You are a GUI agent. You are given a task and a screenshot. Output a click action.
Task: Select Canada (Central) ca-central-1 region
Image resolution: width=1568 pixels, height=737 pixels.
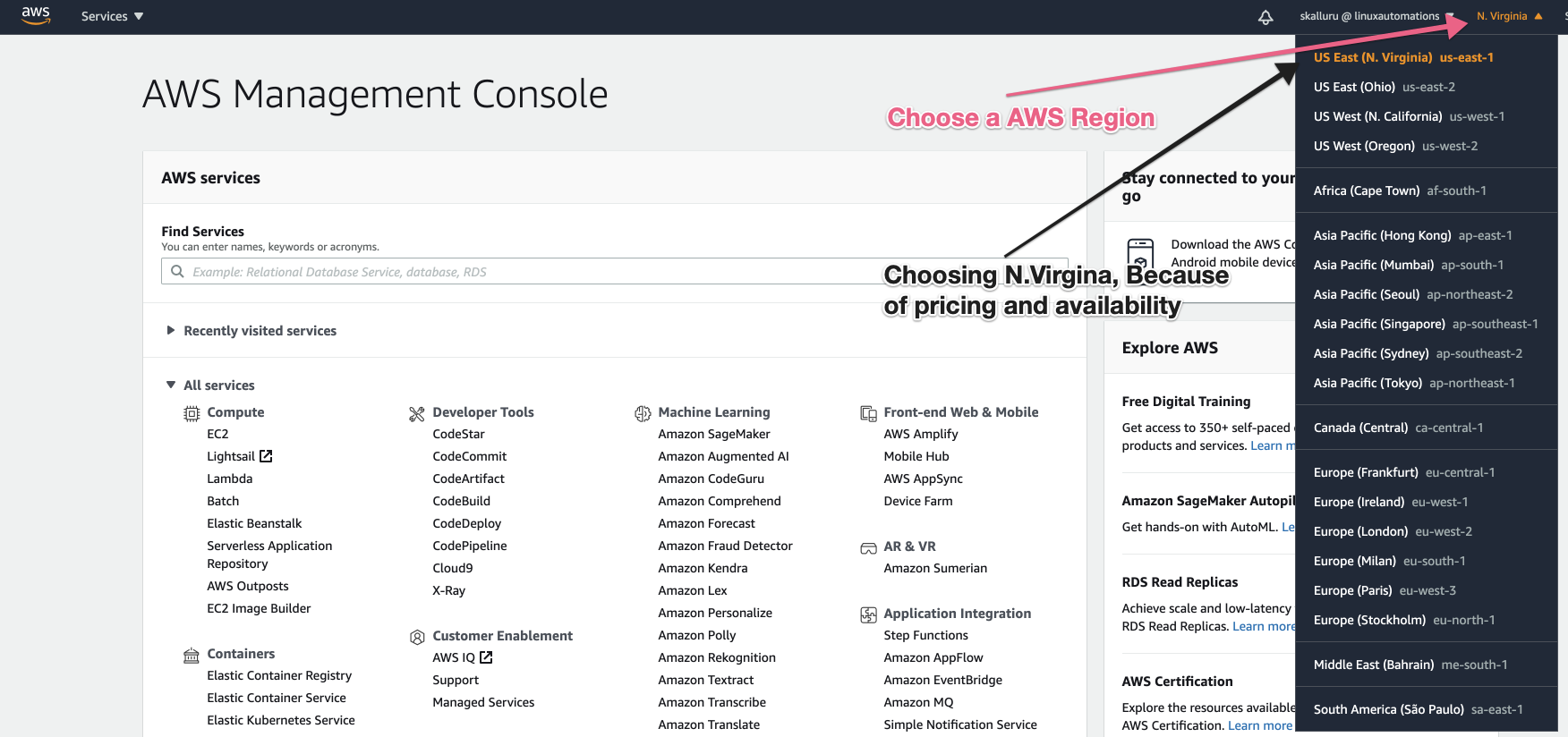[1427, 428]
